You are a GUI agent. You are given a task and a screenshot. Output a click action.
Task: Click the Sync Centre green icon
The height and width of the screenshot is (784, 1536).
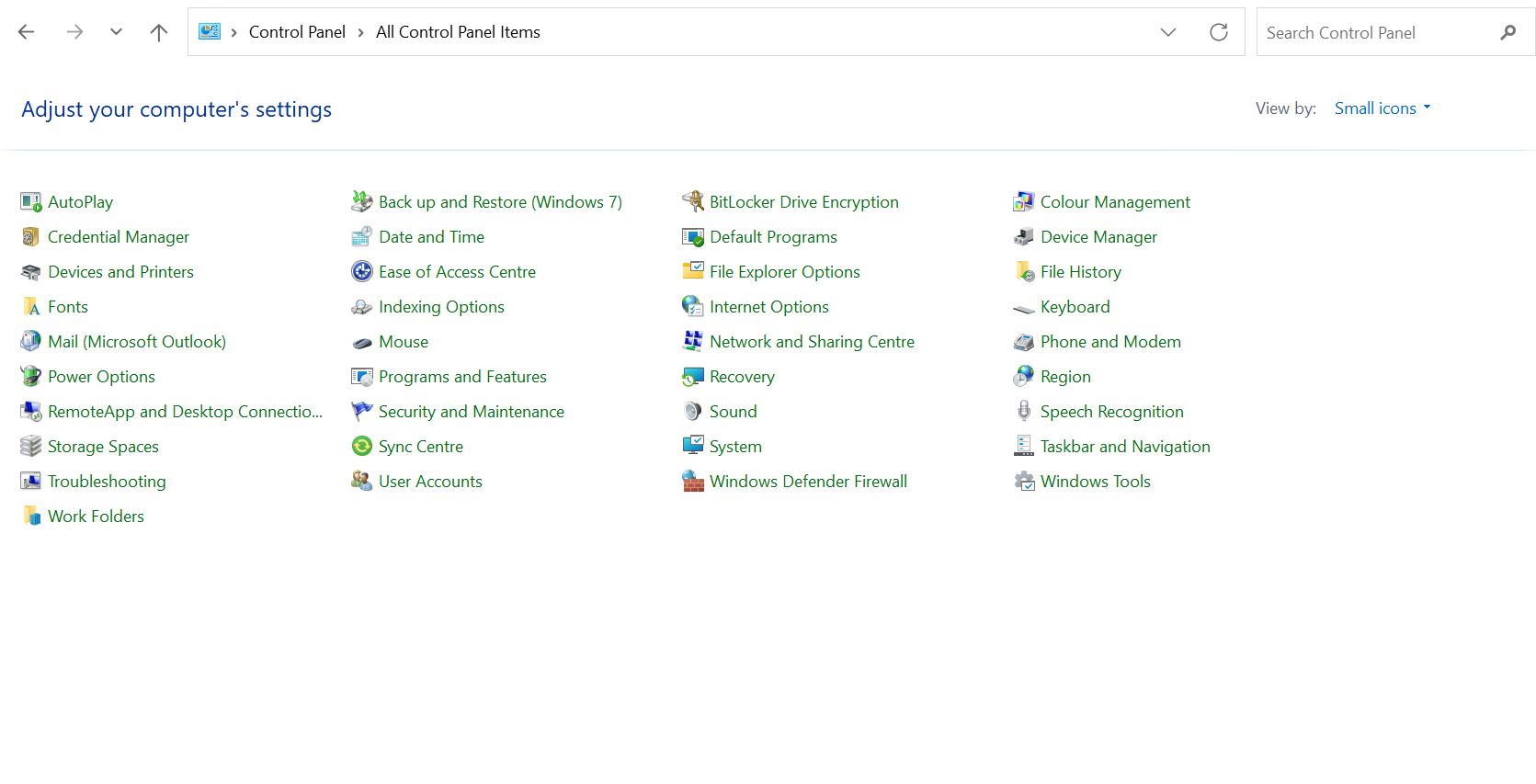pyautogui.click(x=362, y=447)
